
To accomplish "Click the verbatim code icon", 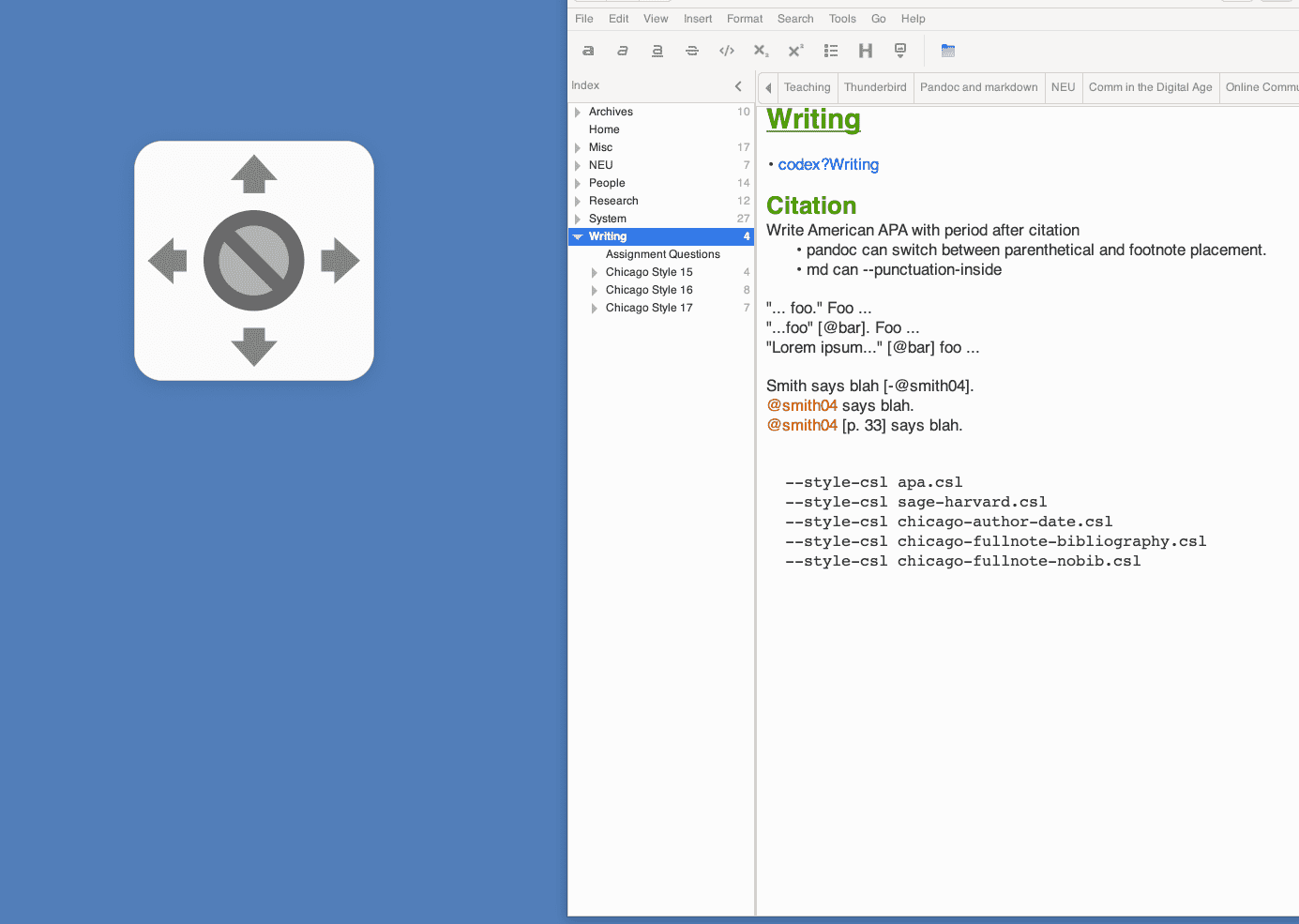I will [x=727, y=51].
